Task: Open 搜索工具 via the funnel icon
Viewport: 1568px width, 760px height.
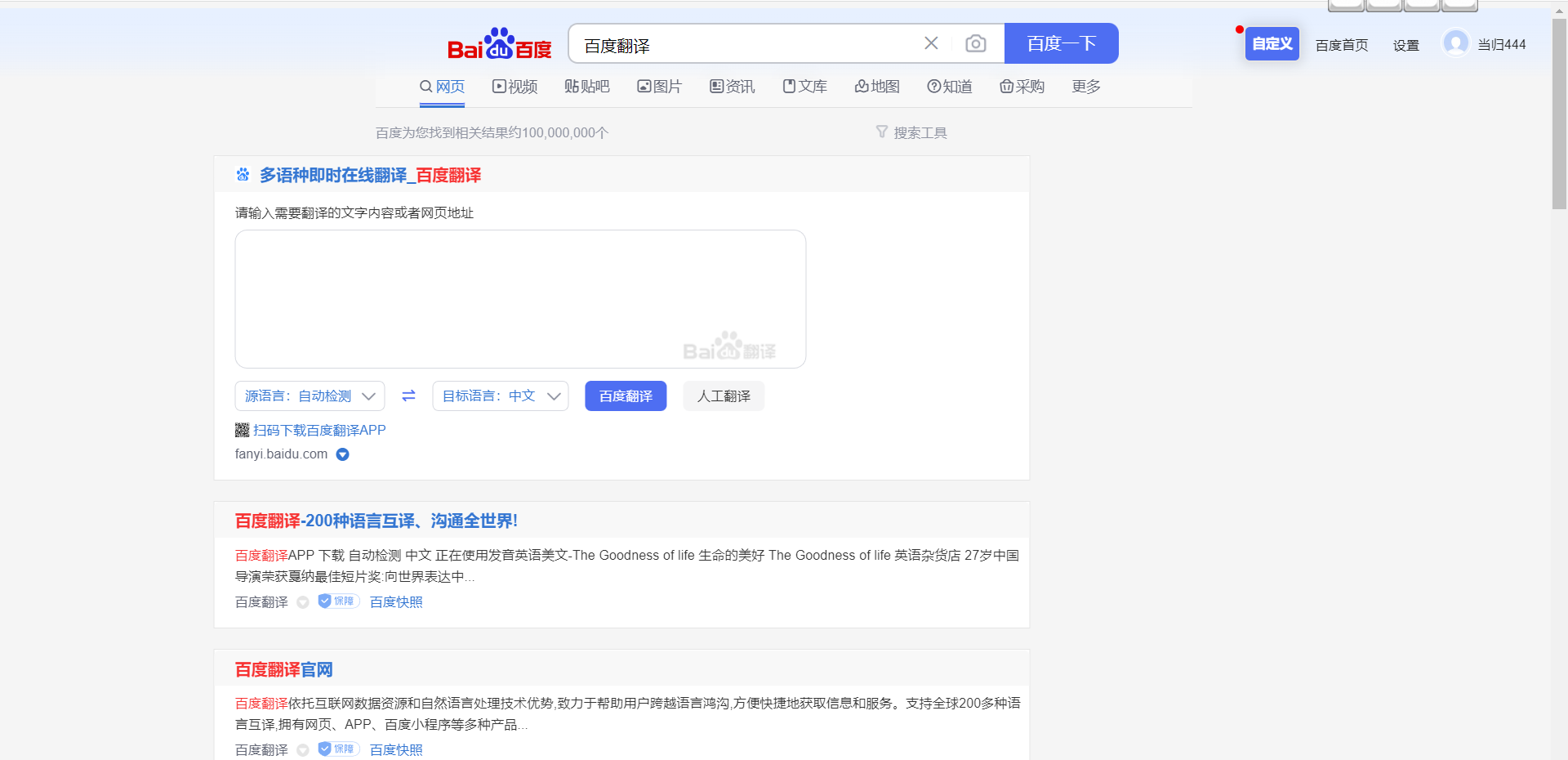Action: 911,132
